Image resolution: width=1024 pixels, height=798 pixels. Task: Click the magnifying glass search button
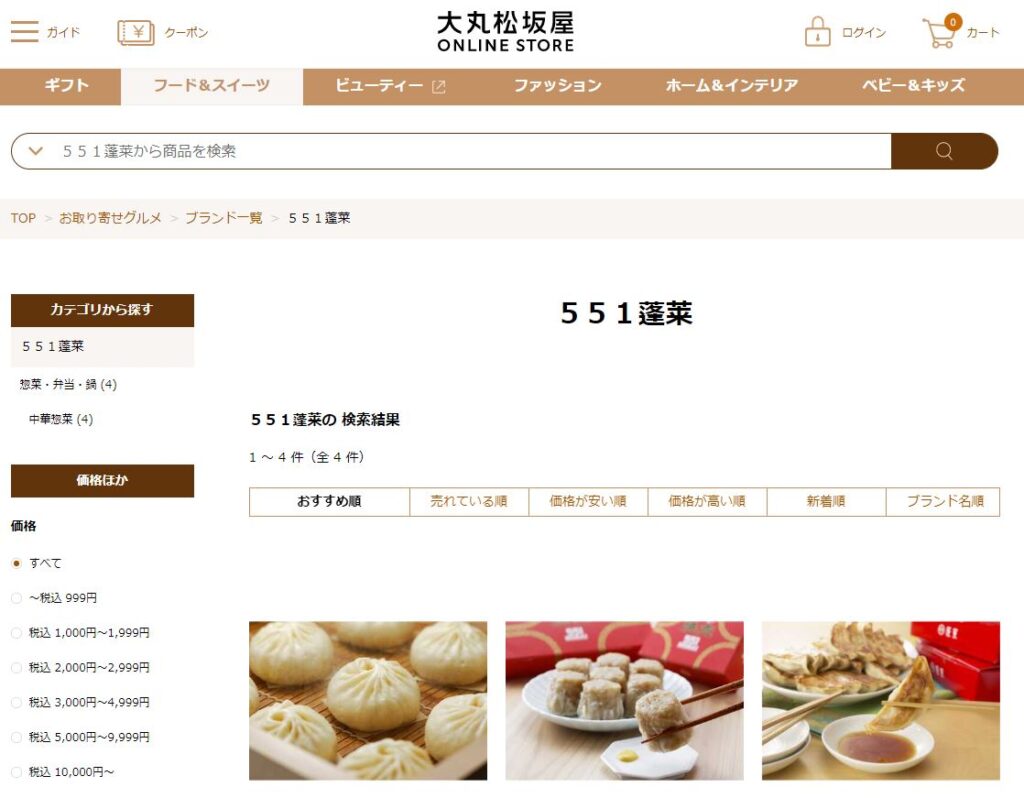[x=944, y=151]
